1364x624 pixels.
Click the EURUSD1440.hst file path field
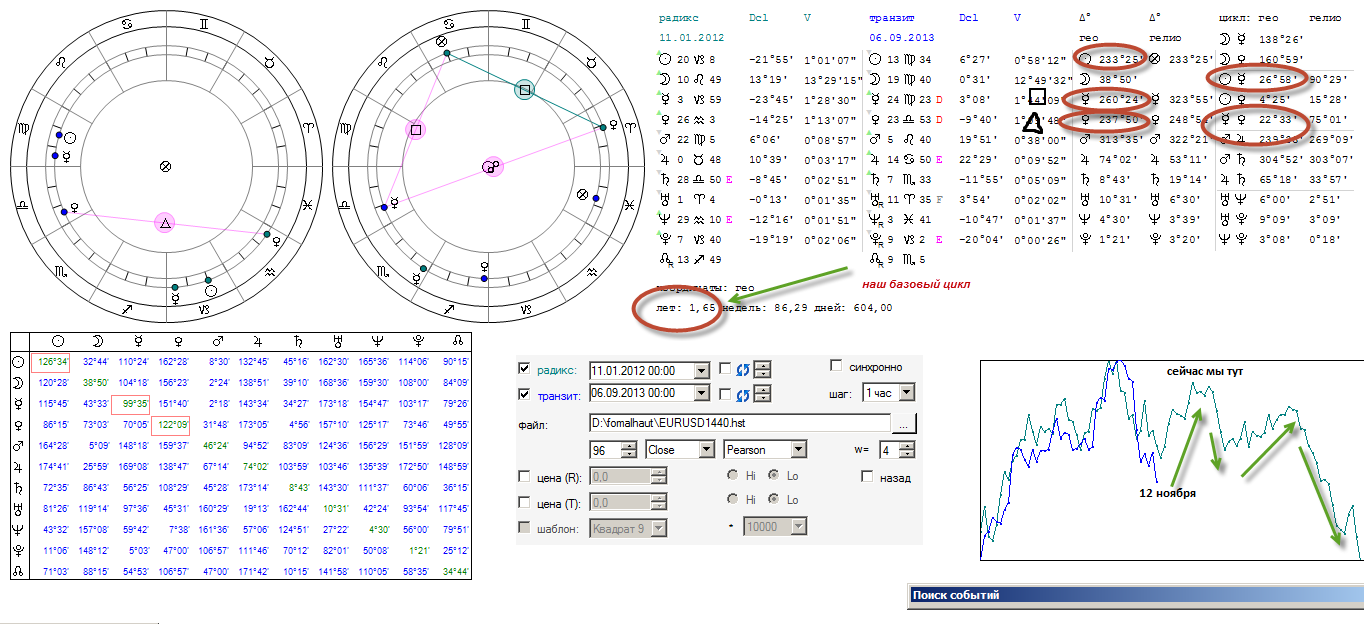point(739,423)
